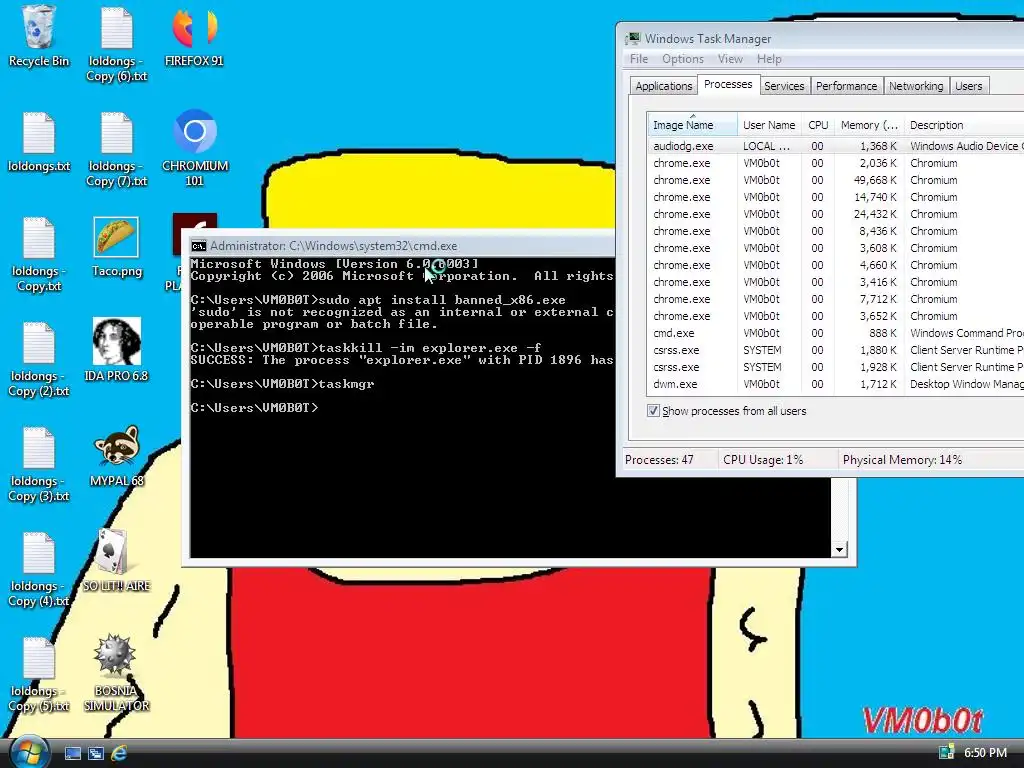This screenshot has height=768, width=1024.
Task: Open the Taco.png image icon
Action: [116, 247]
